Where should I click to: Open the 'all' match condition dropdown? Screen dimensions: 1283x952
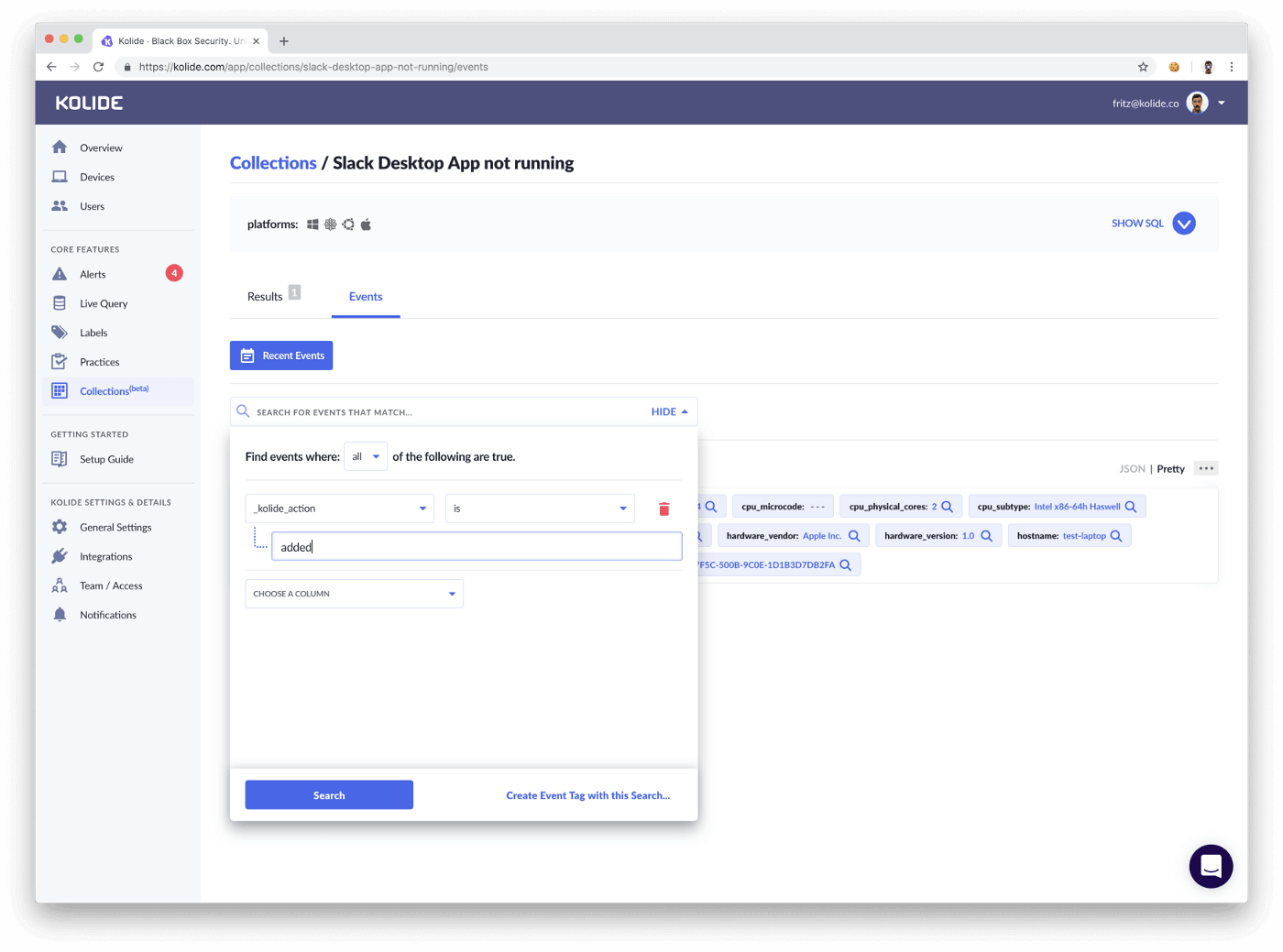coord(365,455)
